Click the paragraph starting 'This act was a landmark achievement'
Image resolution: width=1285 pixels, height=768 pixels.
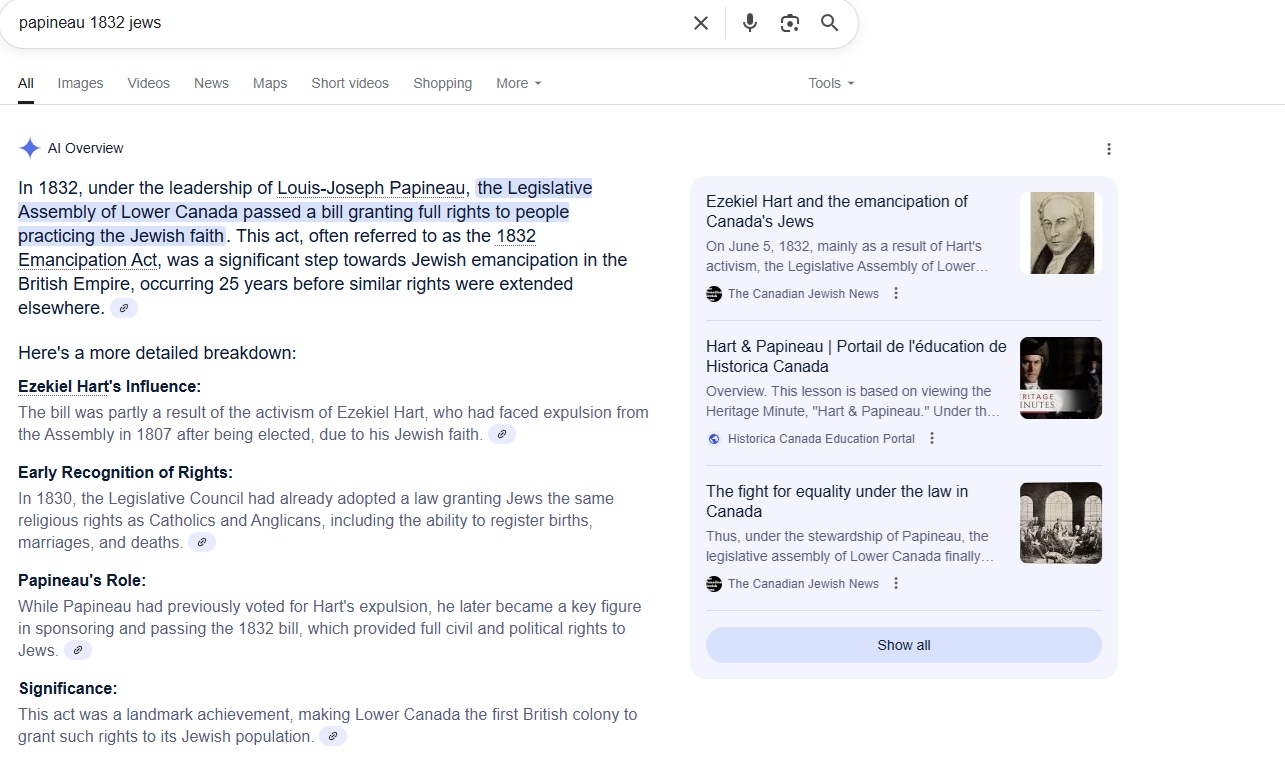pos(327,725)
